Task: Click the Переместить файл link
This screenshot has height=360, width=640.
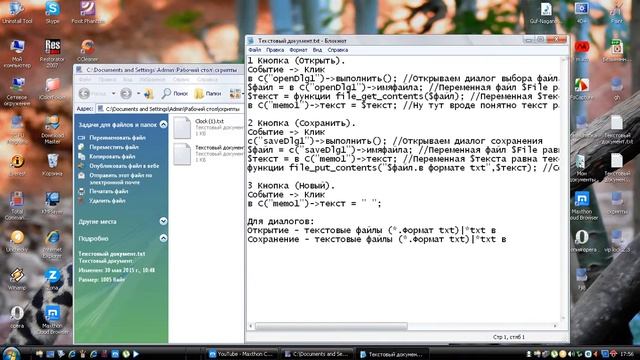Action: pos(114,147)
